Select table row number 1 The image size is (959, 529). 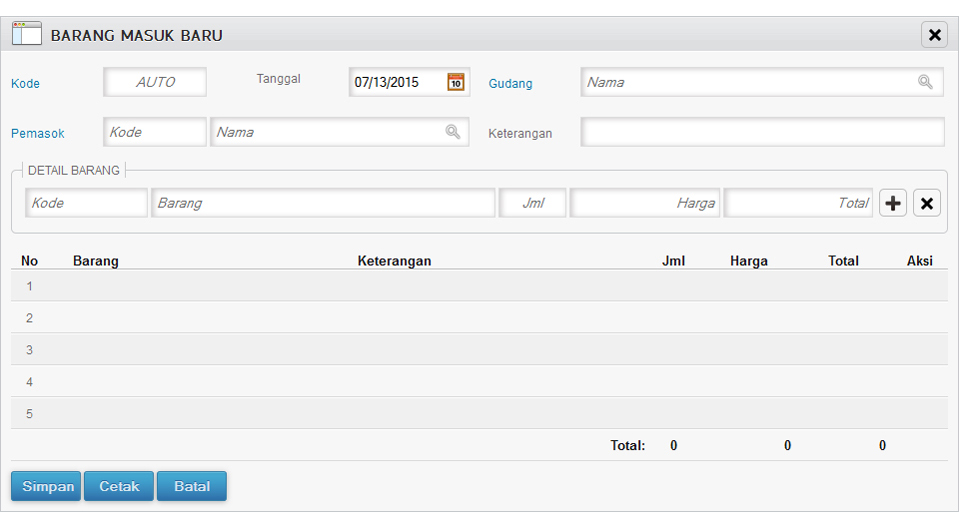pos(480,286)
